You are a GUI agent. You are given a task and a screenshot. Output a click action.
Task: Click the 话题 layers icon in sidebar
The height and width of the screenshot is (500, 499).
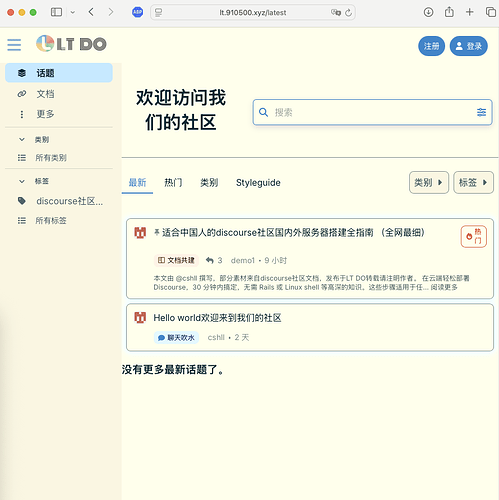[22, 73]
